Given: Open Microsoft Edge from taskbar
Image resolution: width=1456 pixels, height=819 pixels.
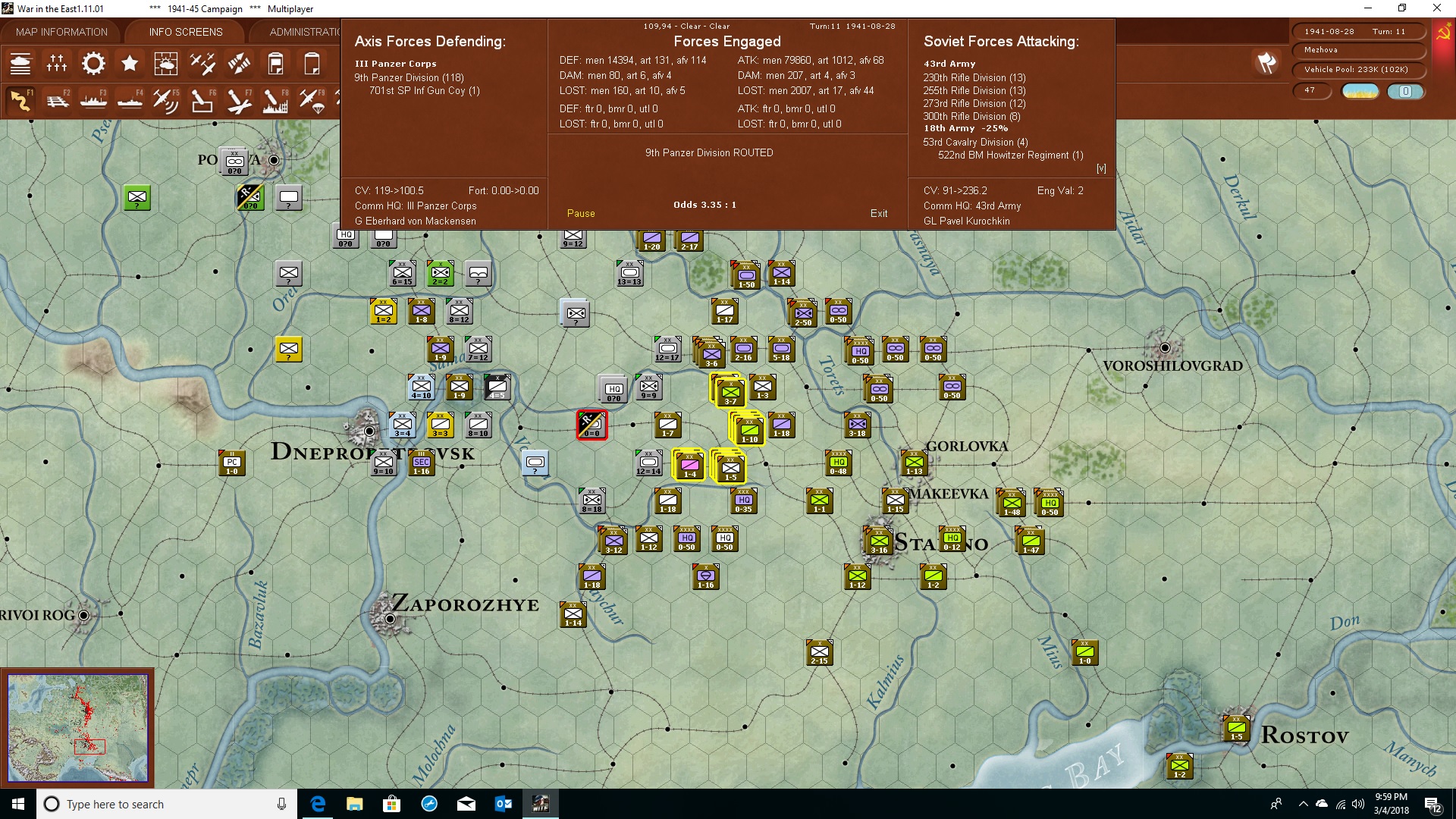Looking at the screenshot, I should (x=318, y=804).
